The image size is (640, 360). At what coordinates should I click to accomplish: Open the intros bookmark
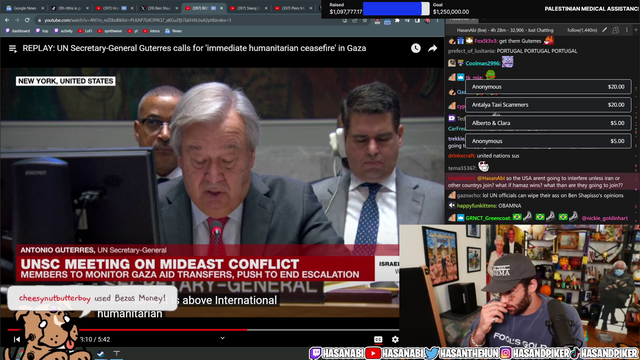coord(152,31)
